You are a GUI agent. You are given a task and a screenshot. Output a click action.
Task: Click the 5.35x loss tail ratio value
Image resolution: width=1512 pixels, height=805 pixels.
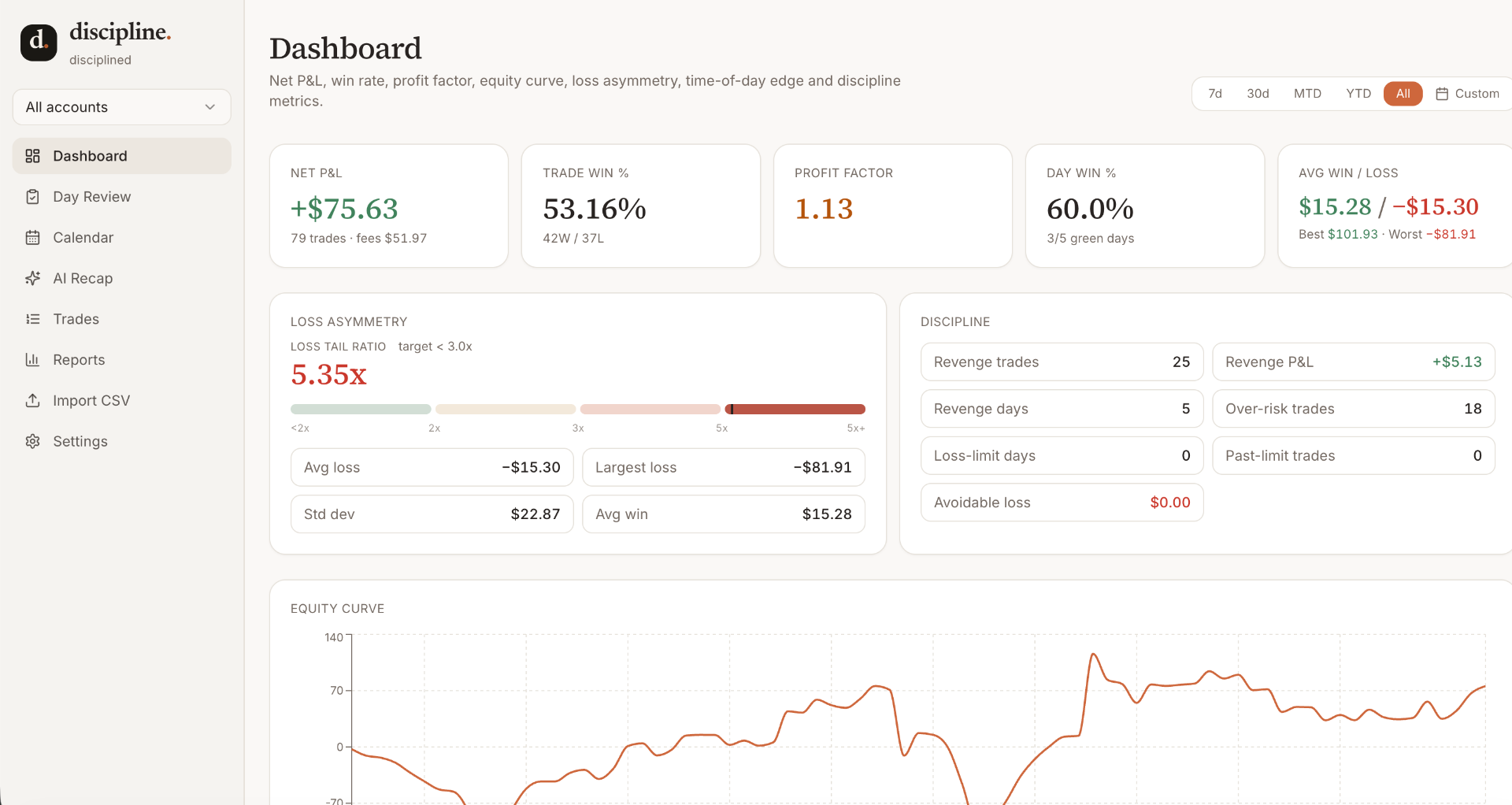point(328,374)
